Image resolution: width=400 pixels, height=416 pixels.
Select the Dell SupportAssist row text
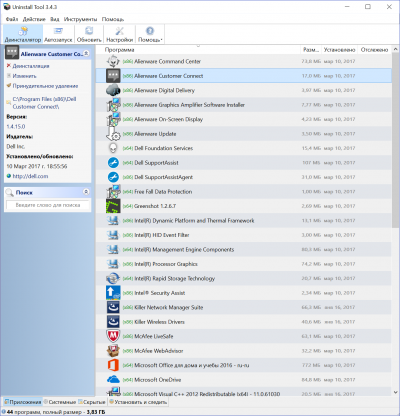156,163
